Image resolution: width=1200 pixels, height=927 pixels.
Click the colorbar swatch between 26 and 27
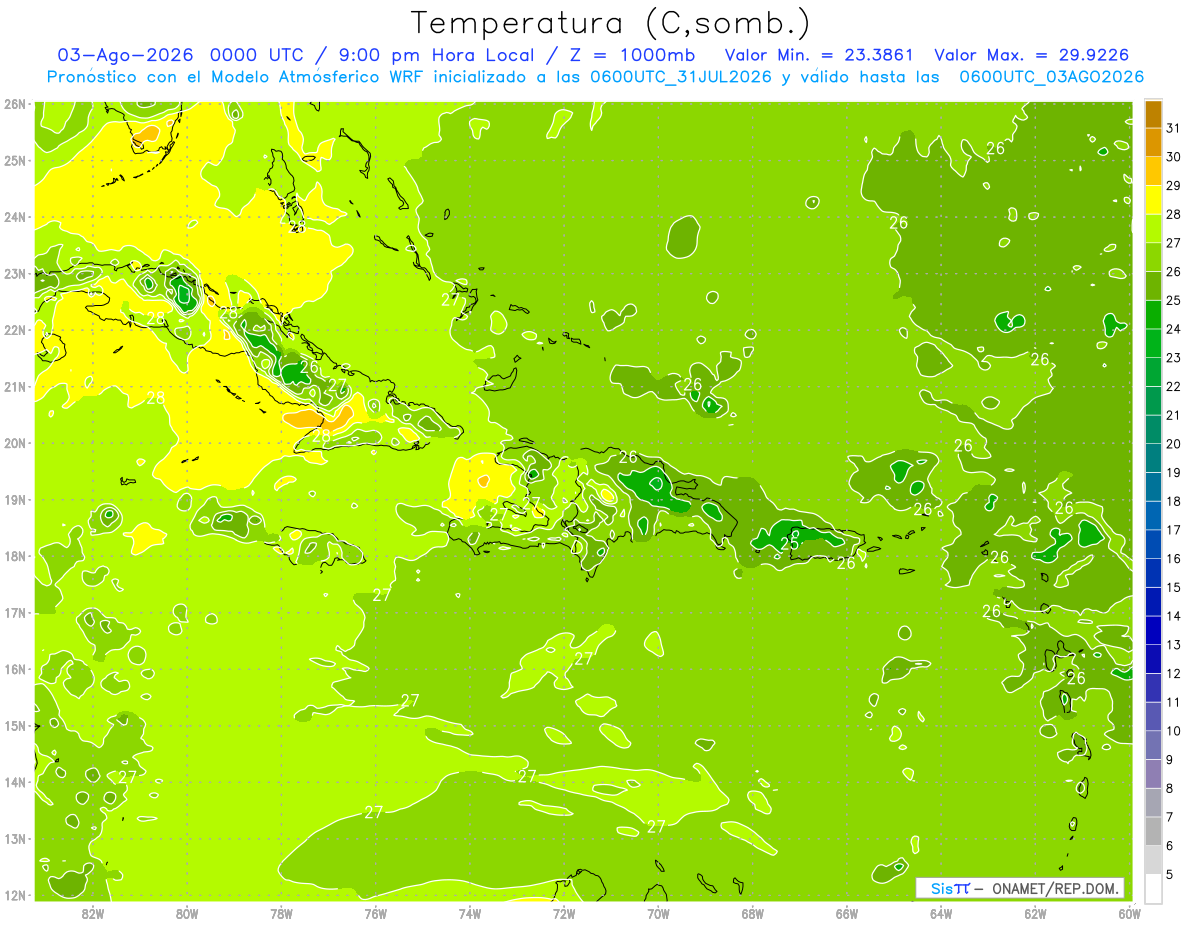[x=1153, y=257]
